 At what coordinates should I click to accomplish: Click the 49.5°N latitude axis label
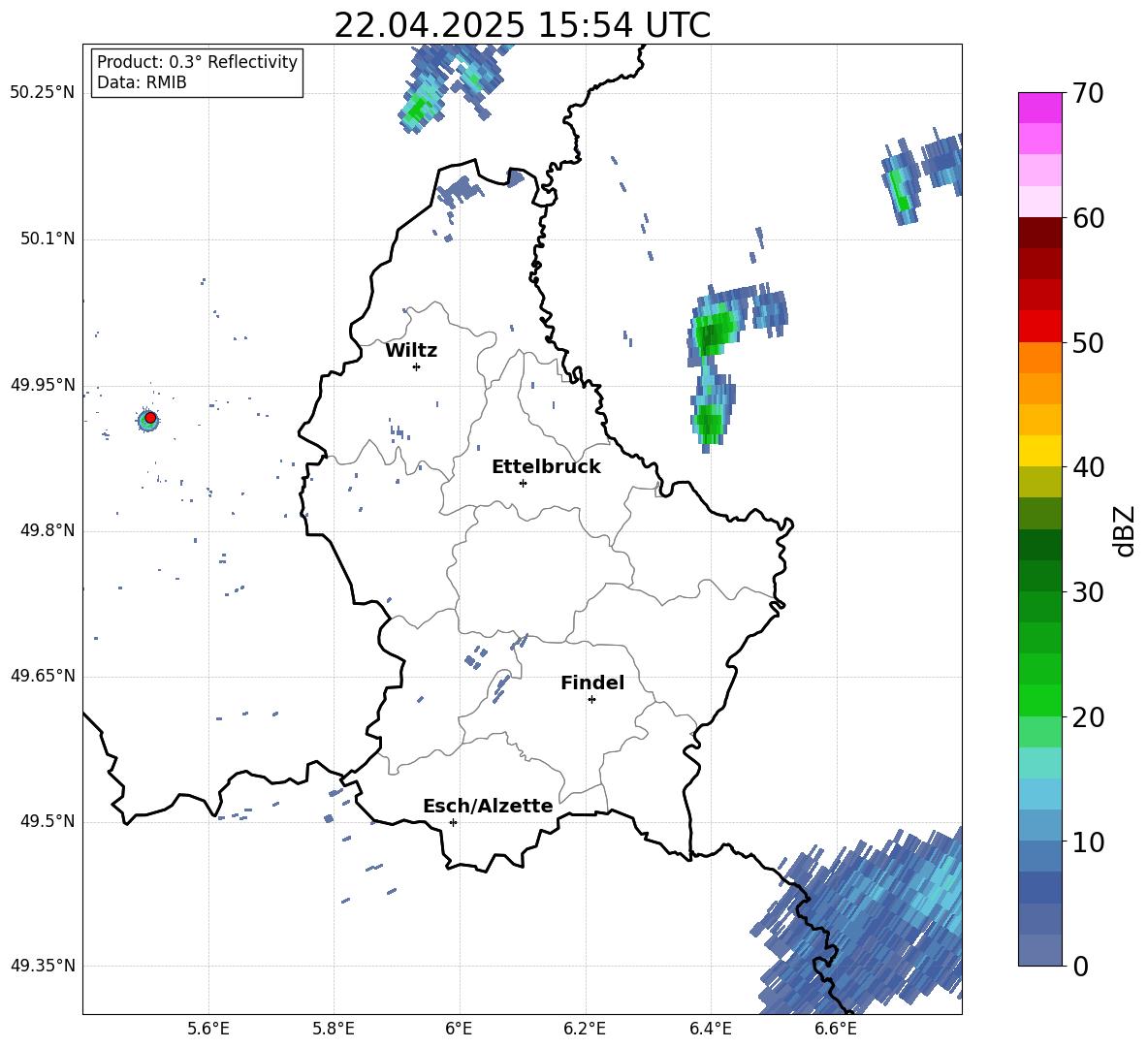[x=47, y=821]
